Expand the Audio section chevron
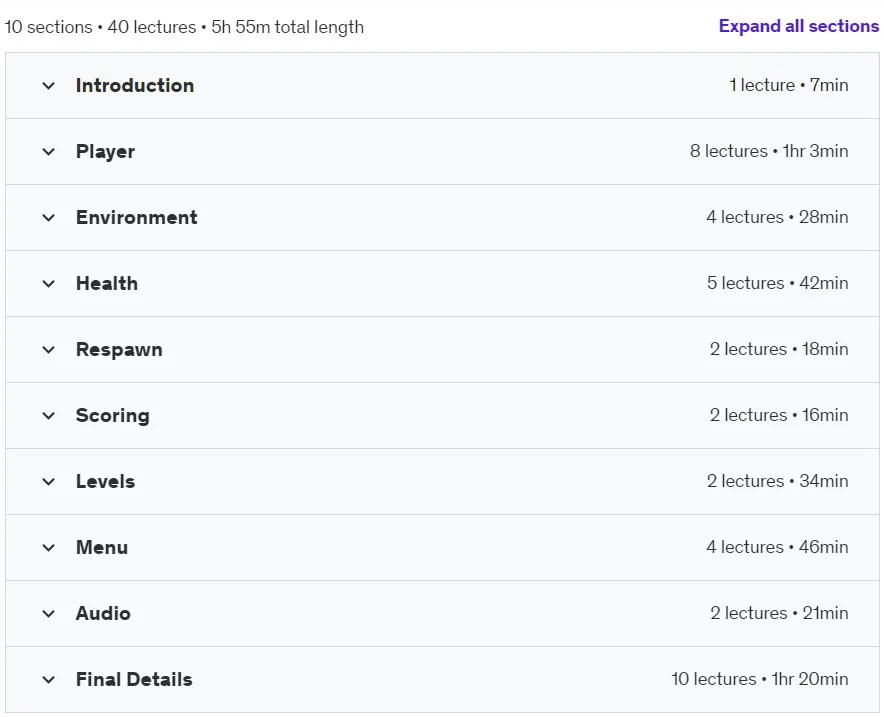The height and width of the screenshot is (717, 884). click(x=48, y=613)
